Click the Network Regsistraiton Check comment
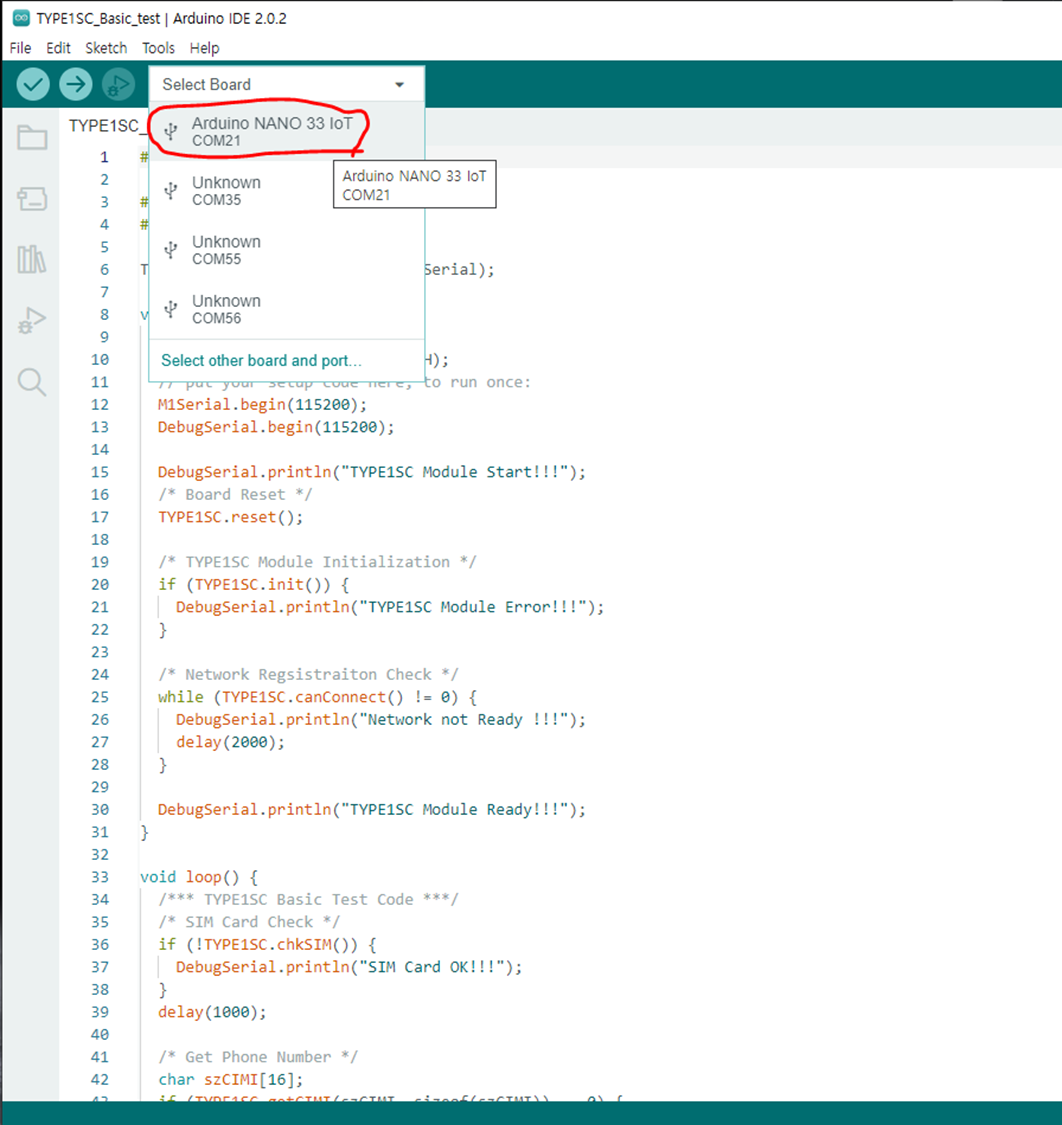 pyautogui.click(x=308, y=674)
